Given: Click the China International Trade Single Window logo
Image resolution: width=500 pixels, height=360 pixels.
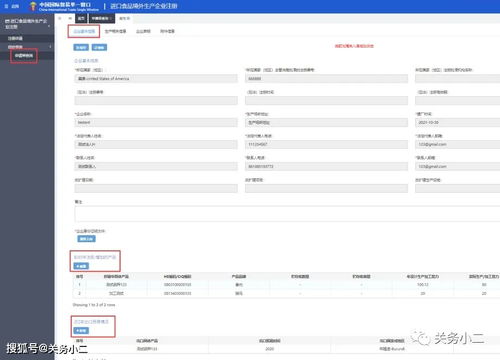Looking at the screenshot, I should click(63, 6).
